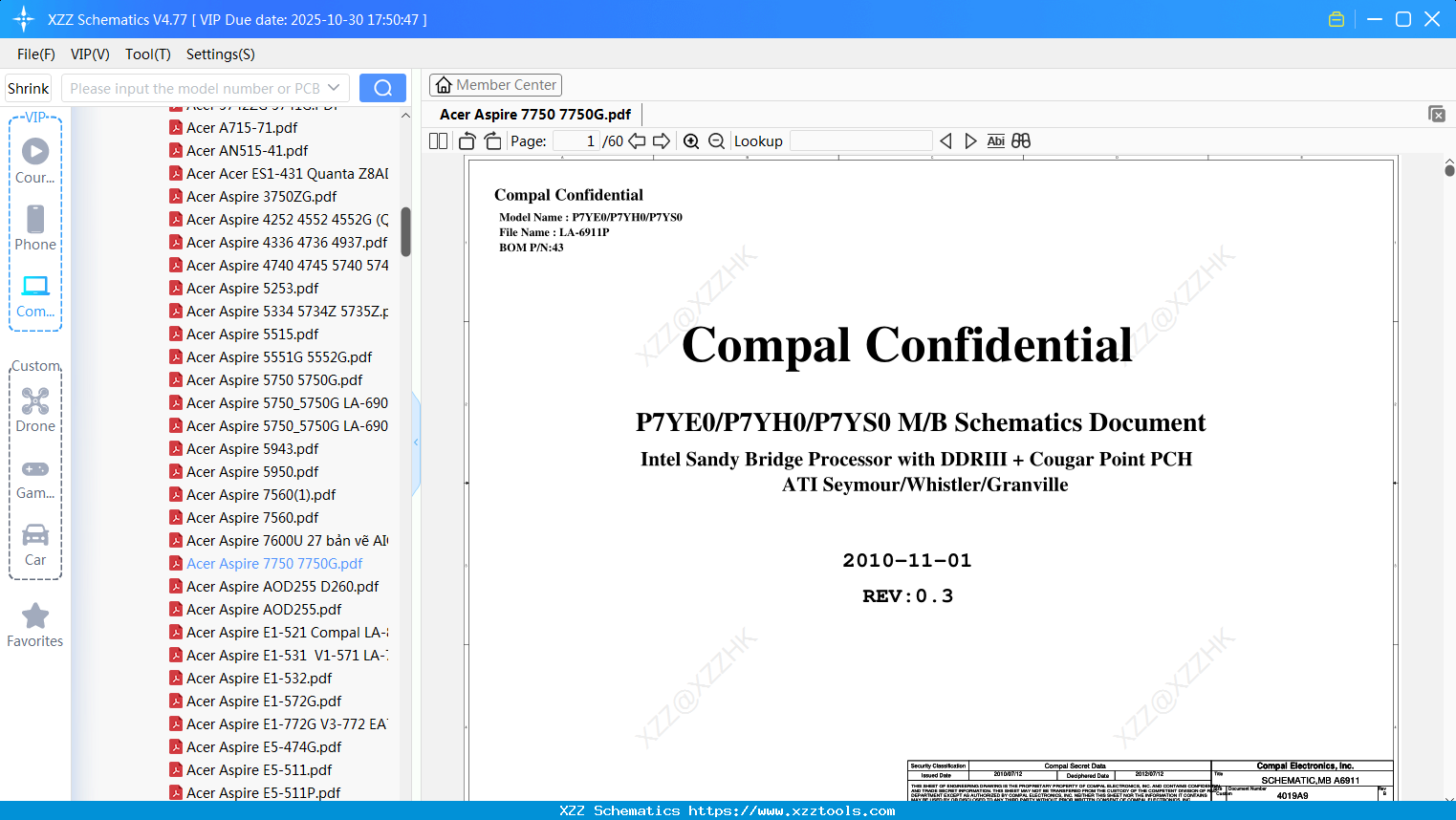Open the Car category
This screenshot has height=820, width=1456.
click(x=35, y=545)
